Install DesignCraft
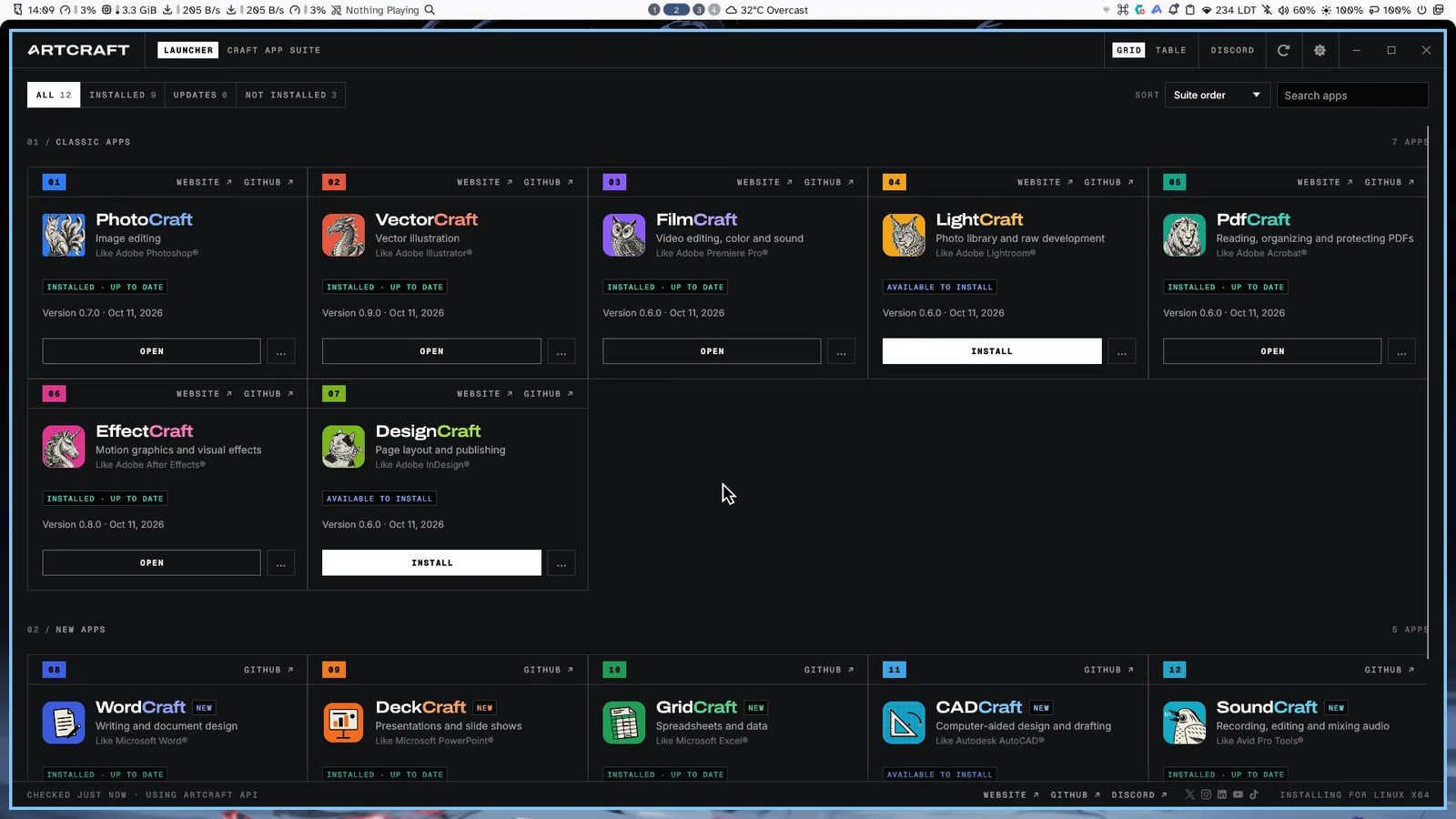This screenshot has width=1456, height=819. (x=431, y=563)
